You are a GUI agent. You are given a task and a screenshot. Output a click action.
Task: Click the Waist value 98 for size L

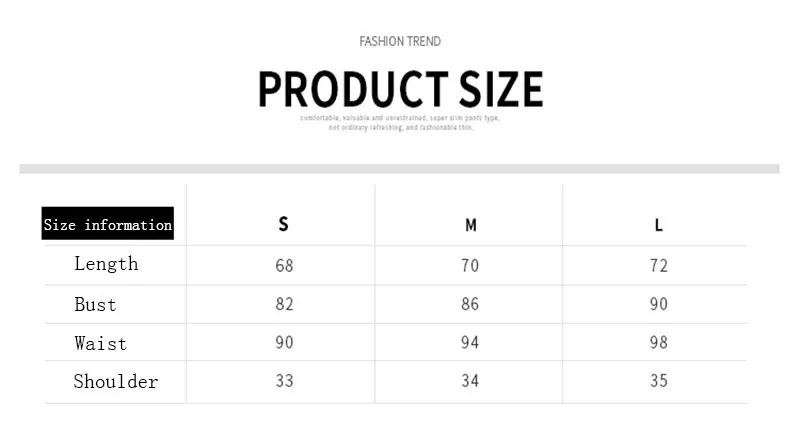pos(659,342)
